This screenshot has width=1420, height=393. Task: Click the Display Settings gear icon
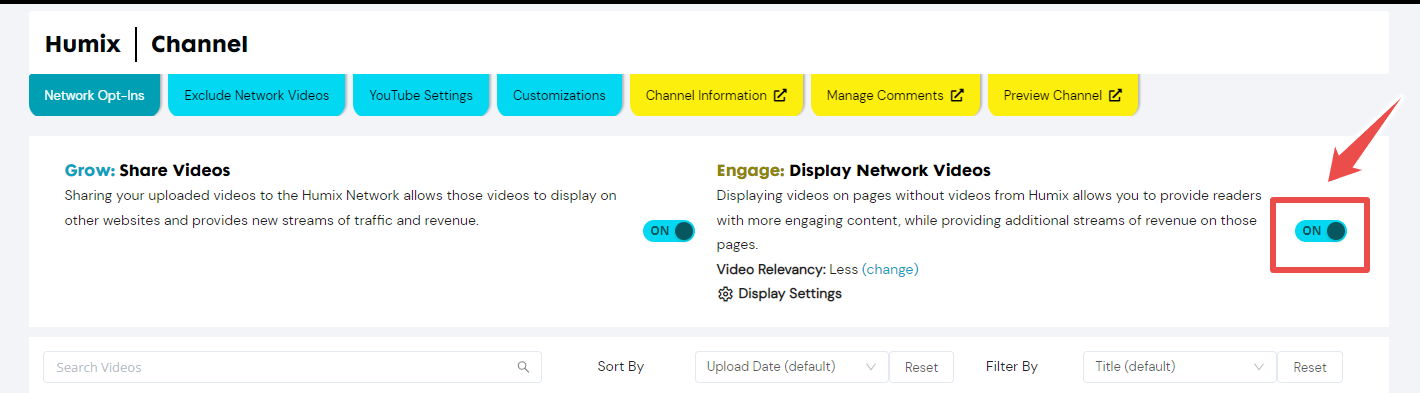[x=726, y=294]
